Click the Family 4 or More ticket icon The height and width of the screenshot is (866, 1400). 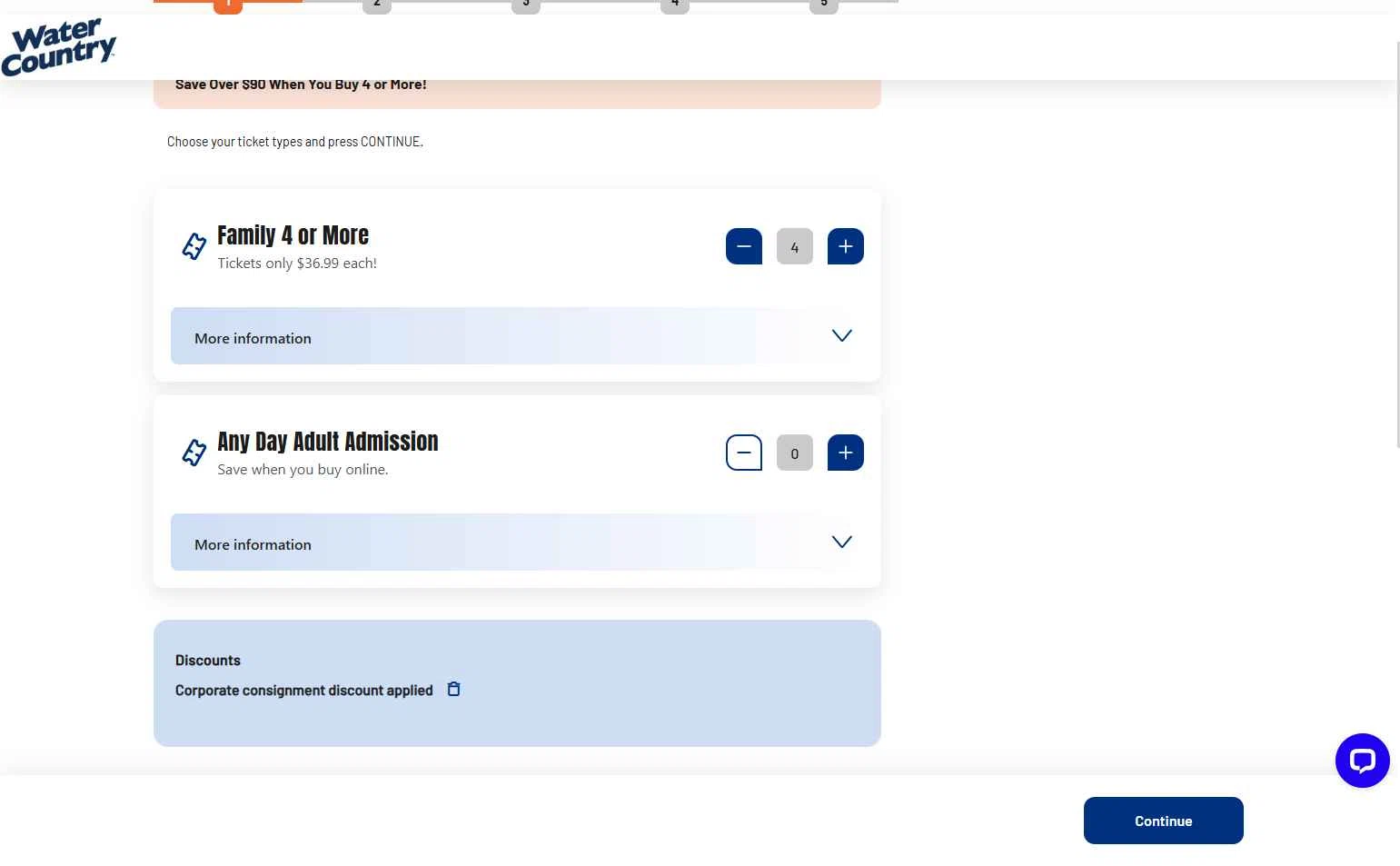pyautogui.click(x=194, y=246)
